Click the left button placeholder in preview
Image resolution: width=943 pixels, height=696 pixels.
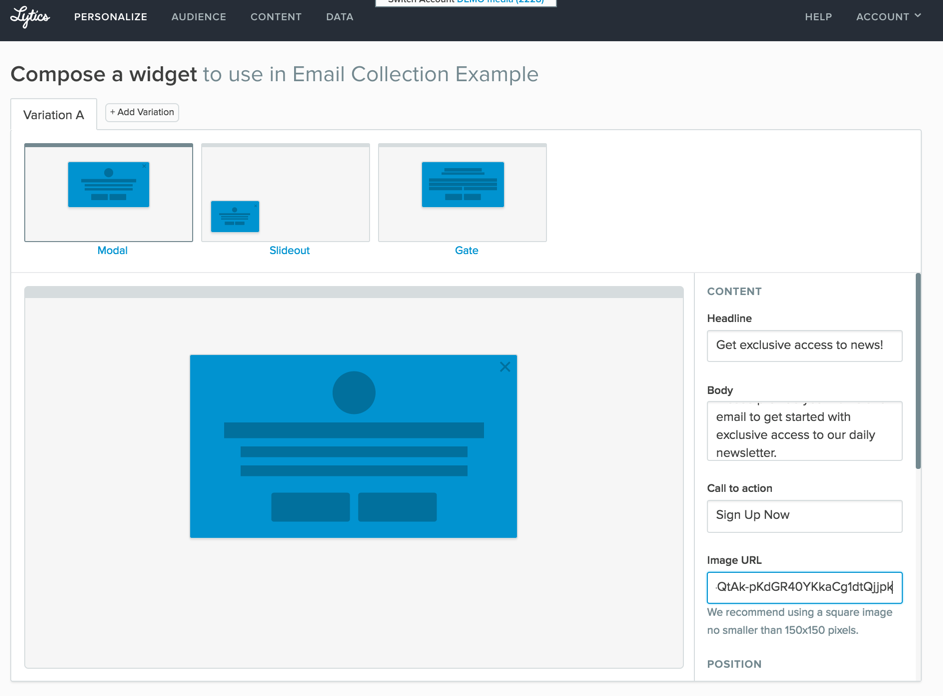coord(310,507)
